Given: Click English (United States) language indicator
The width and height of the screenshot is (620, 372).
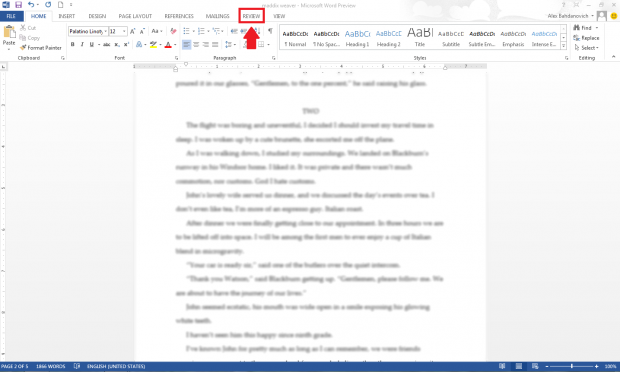Looking at the screenshot, I should pyautogui.click(x=116, y=366).
